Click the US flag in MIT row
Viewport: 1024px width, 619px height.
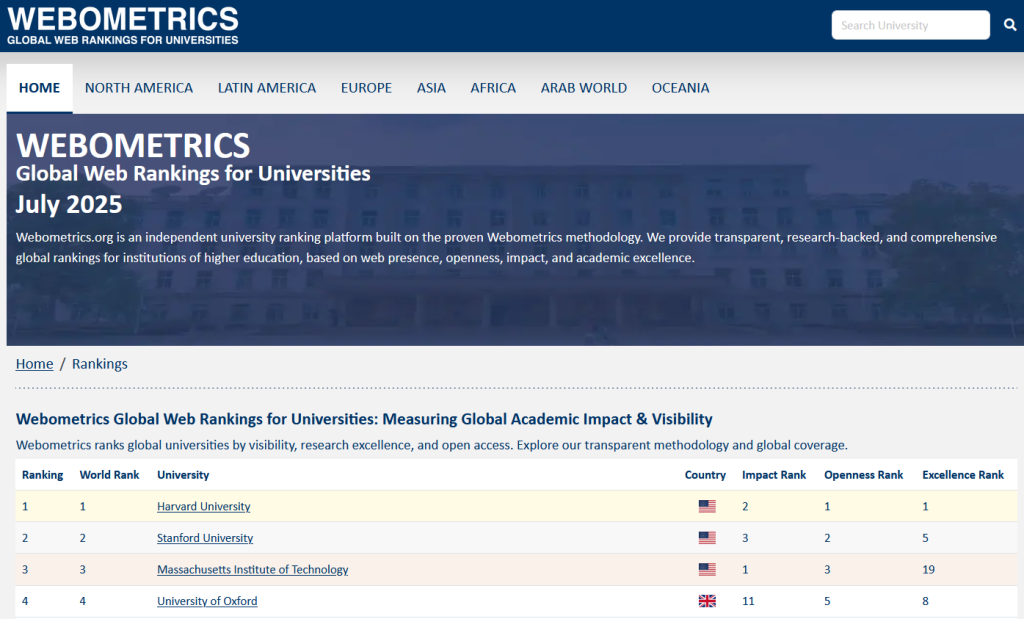[x=707, y=570]
